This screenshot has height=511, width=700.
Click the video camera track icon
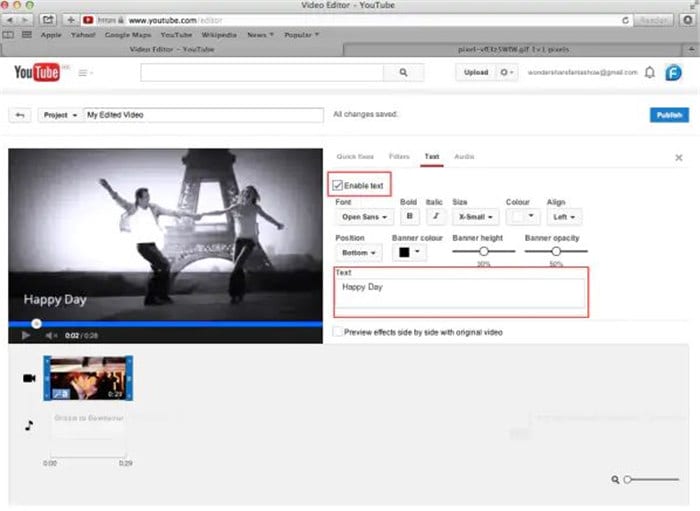pyautogui.click(x=29, y=378)
